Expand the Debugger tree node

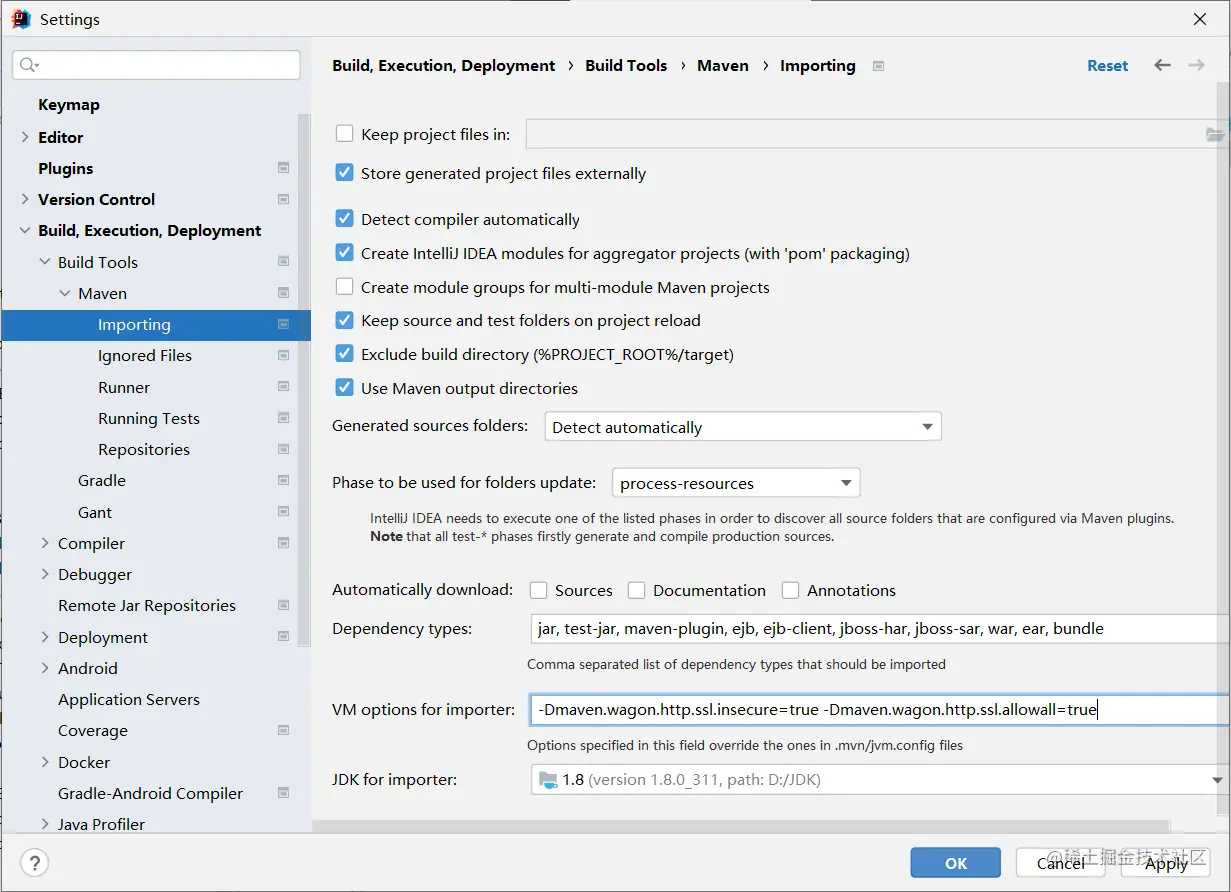[x=45, y=574]
